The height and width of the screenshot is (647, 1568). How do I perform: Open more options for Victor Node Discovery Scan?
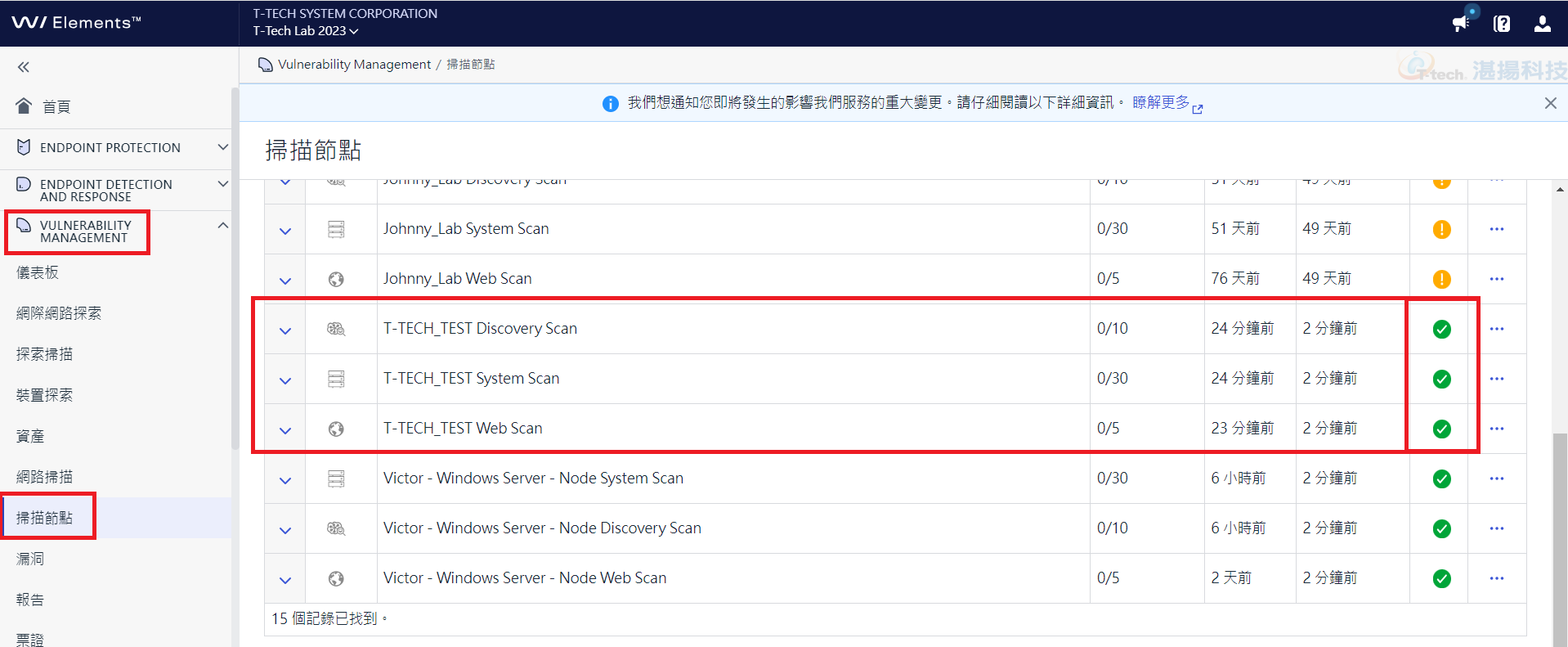point(1497,528)
